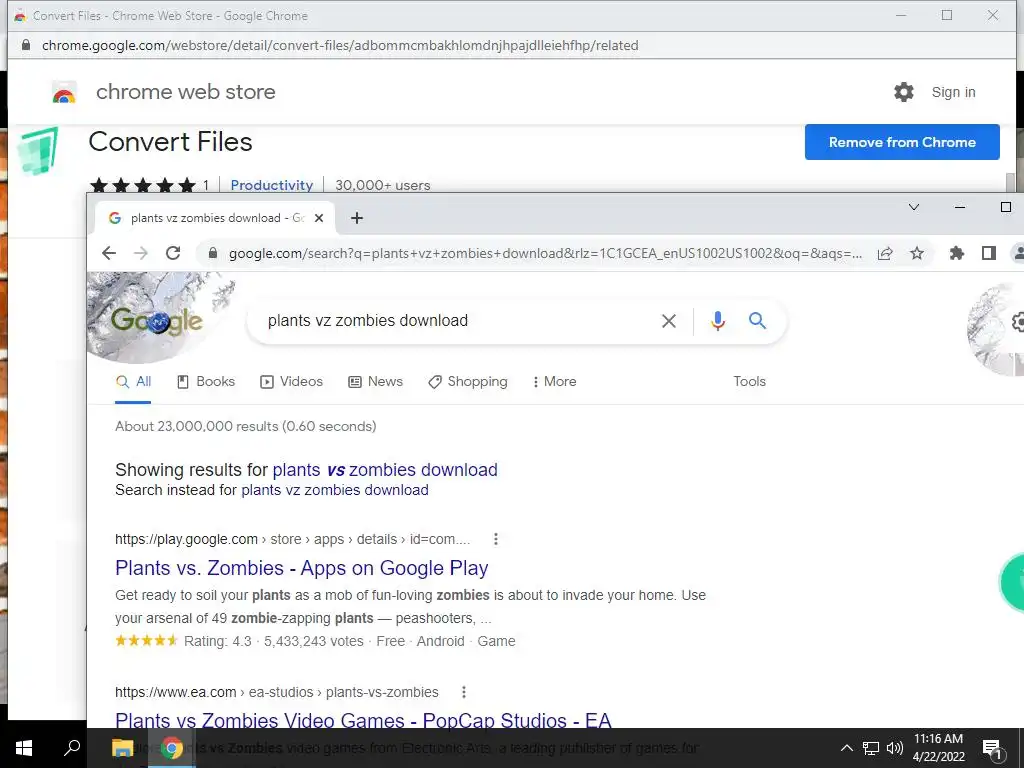Click the forward arrow in the Google window

(141, 253)
